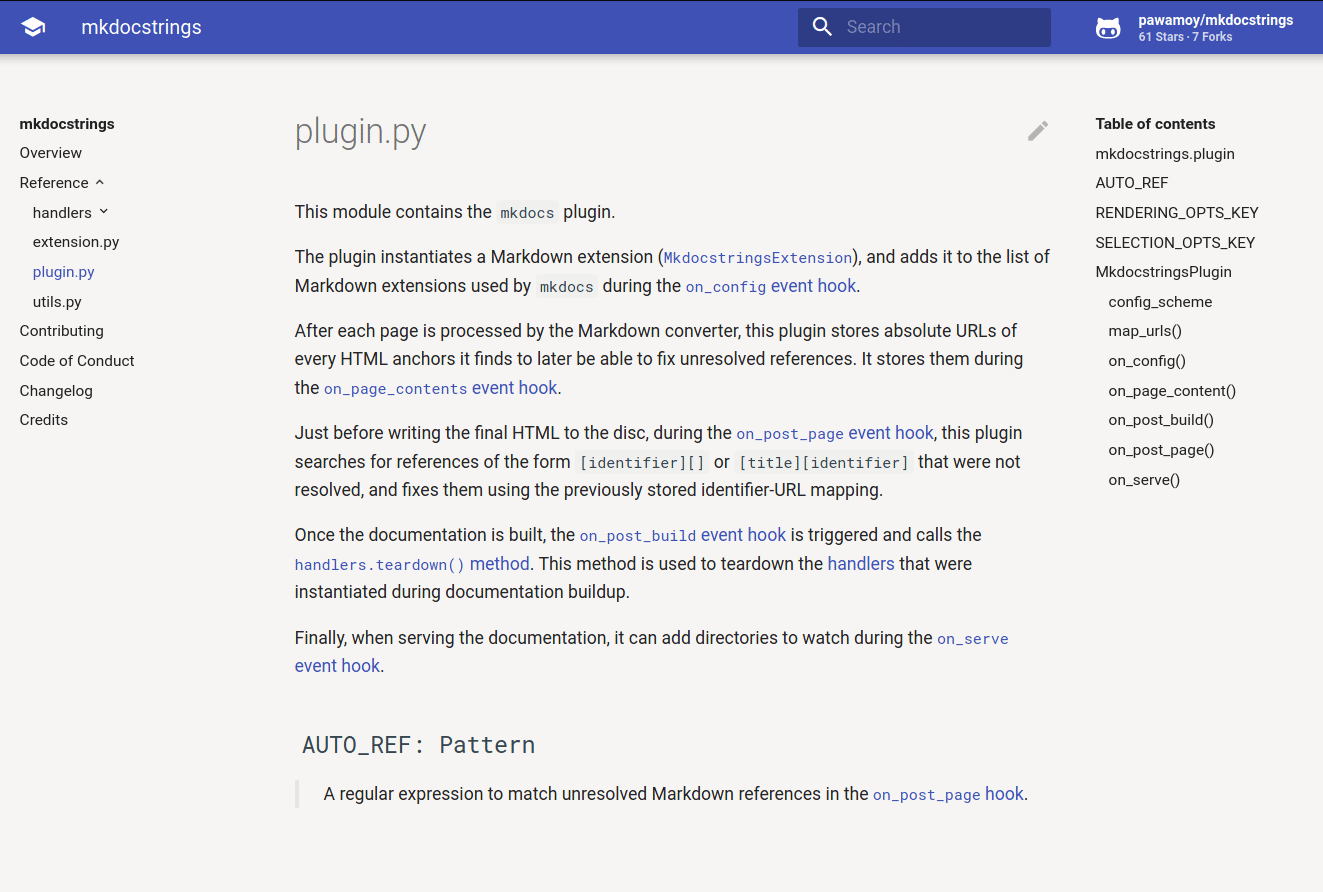Viewport: 1323px width, 892px height.
Task: Jump to AUTO_REF in table of contents
Action: coord(1132,183)
